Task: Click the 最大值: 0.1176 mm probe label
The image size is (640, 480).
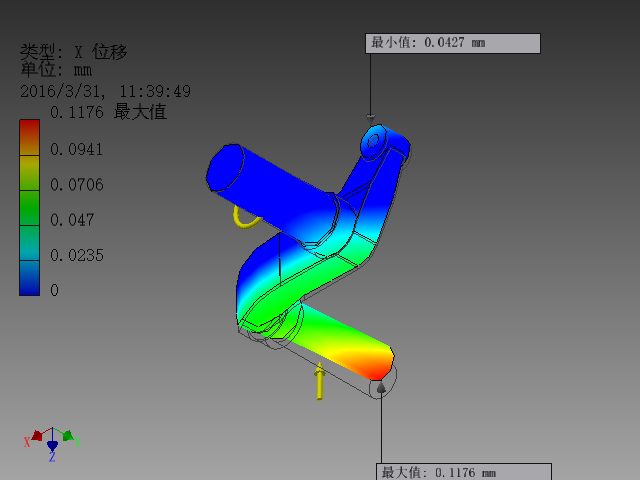Action: tap(464, 472)
